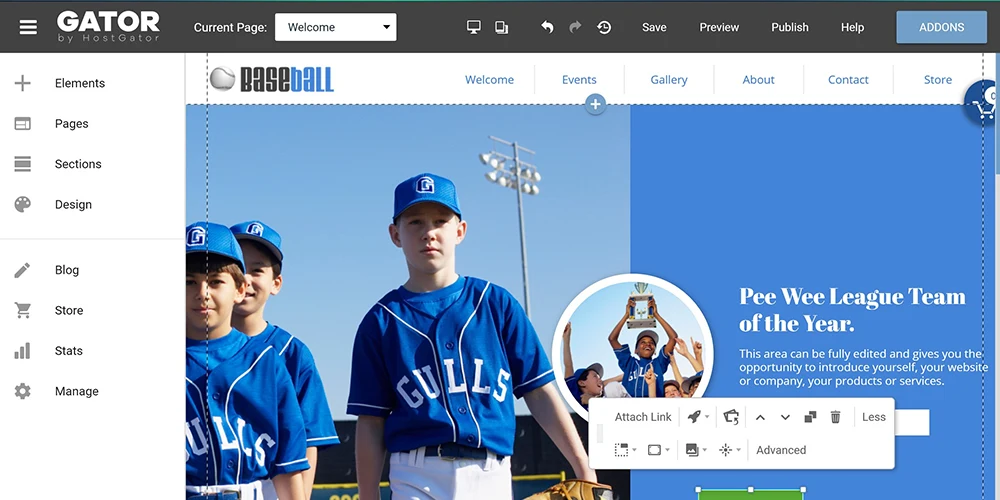Open the image background dropdown

click(696, 450)
